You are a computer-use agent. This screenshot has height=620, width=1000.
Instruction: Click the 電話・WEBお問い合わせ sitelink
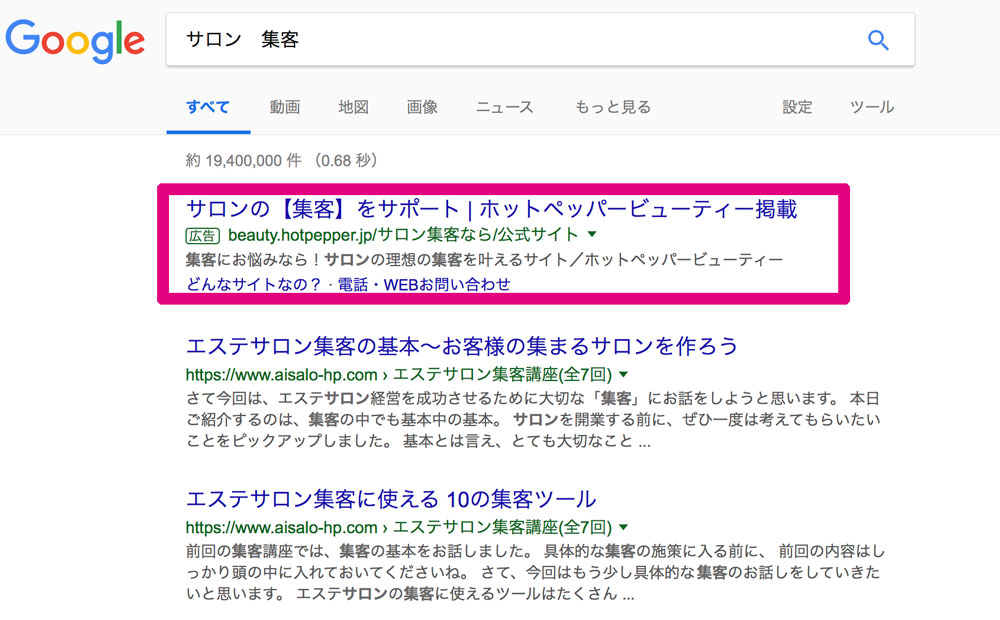(x=424, y=284)
